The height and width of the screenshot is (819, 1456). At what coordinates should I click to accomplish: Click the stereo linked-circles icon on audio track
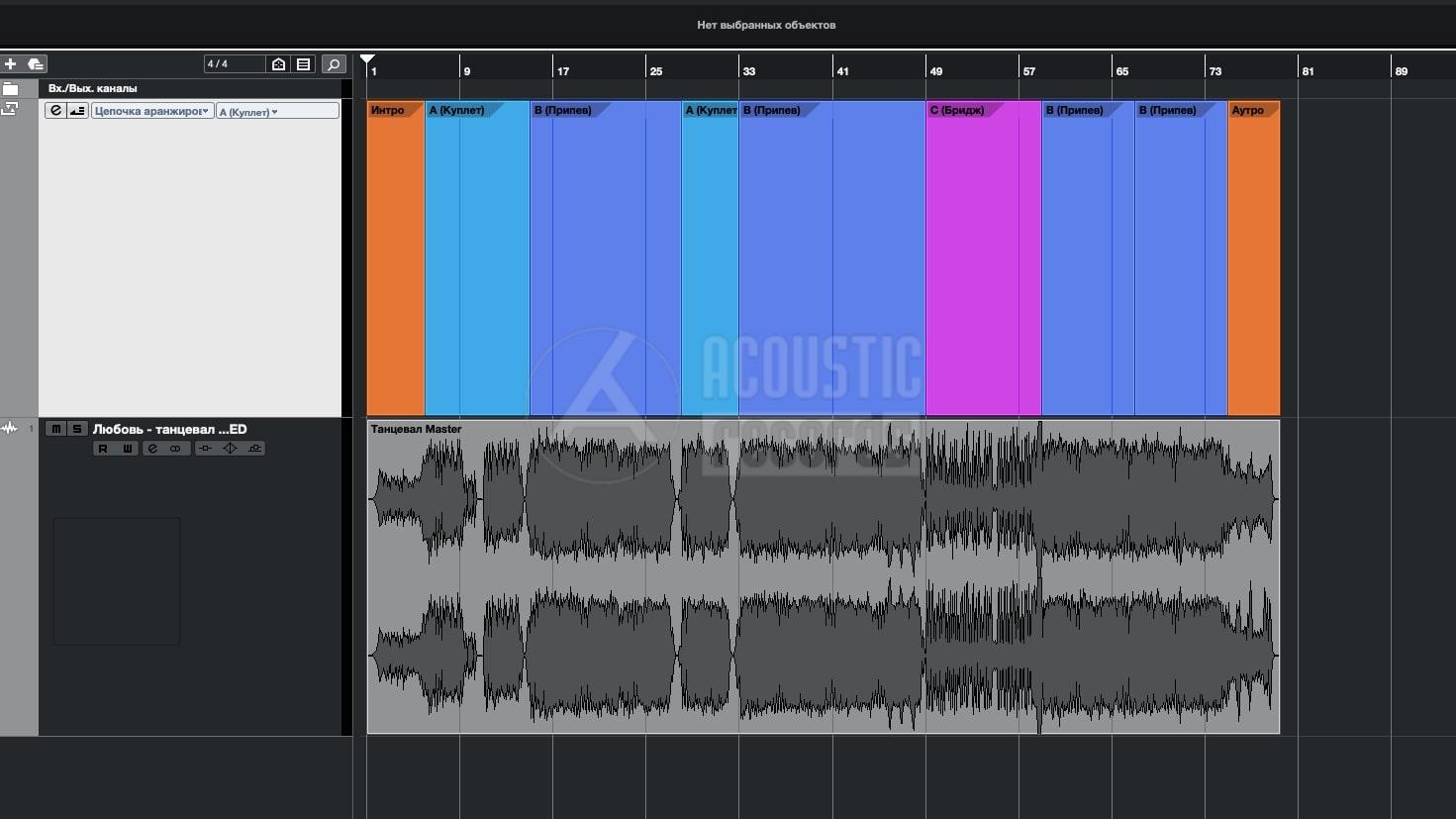tap(175, 449)
